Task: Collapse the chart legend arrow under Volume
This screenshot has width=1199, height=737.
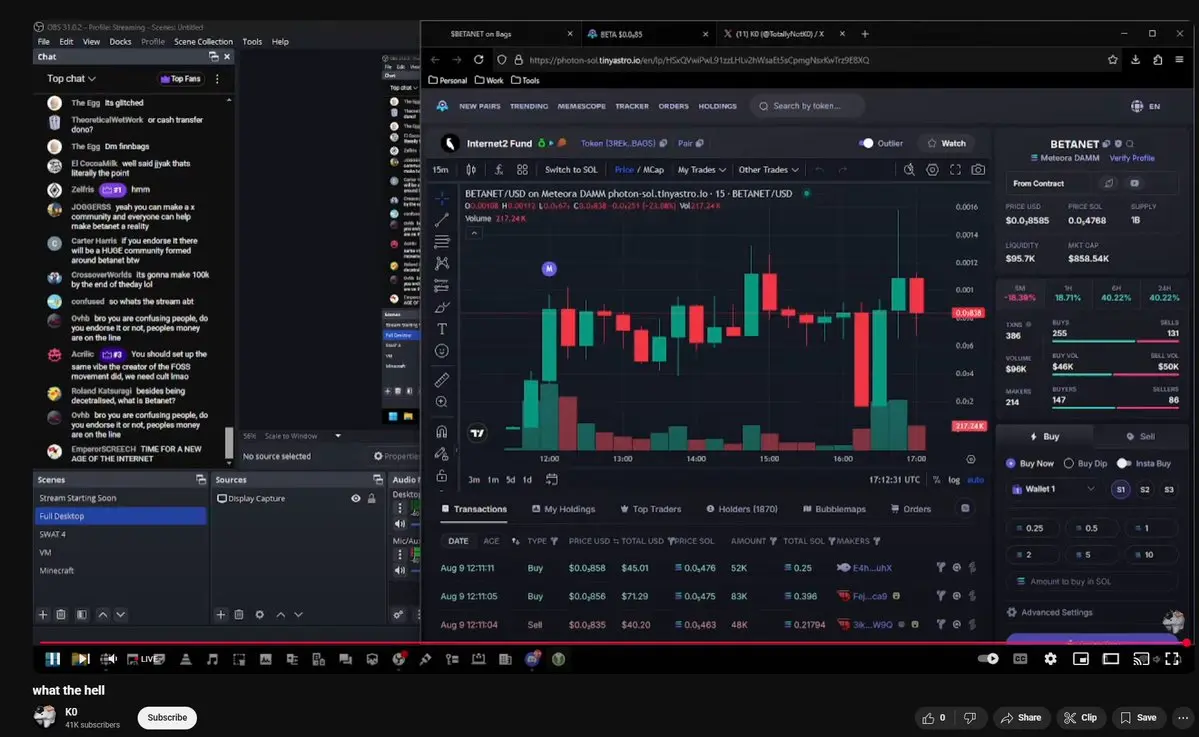Action: point(474,233)
